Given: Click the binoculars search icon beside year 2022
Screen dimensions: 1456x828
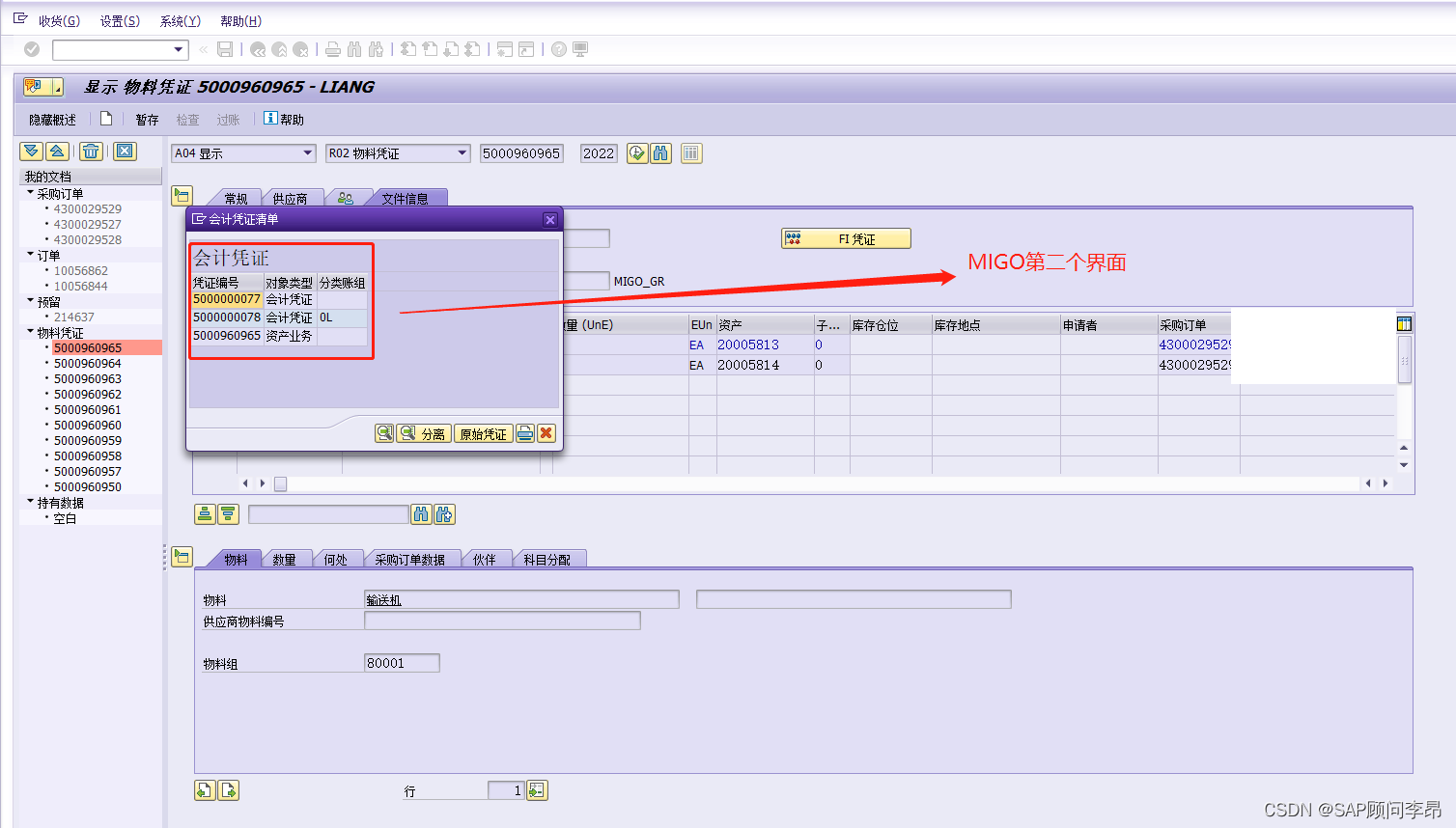Looking at the screenshot, I should pyautogui.click(x=660, y=153).
